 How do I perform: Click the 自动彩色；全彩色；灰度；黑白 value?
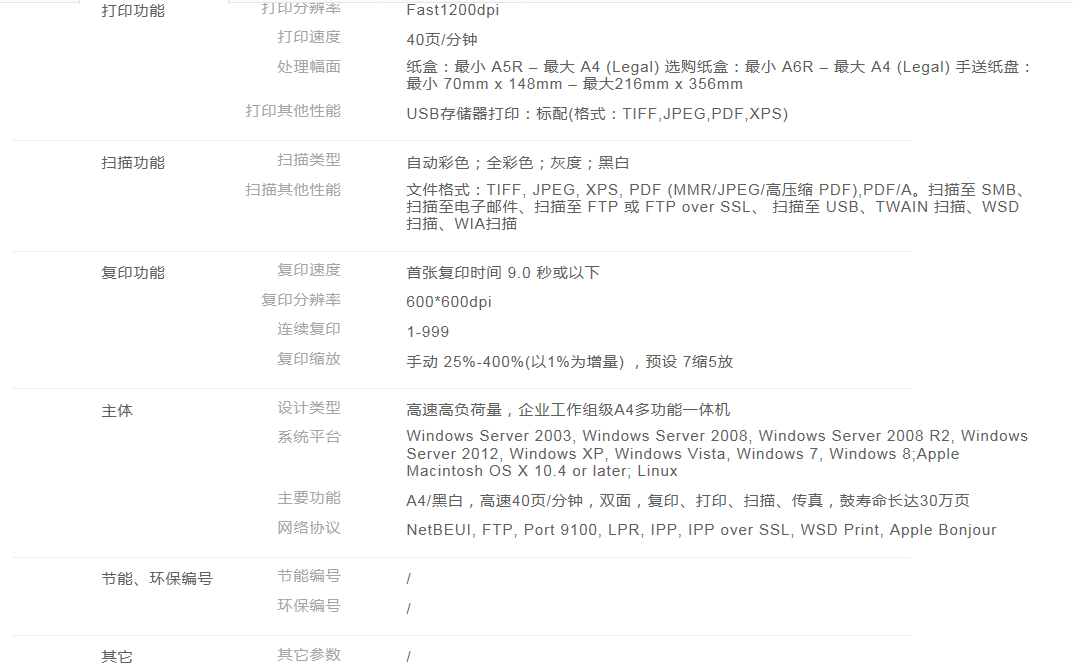[517, 163]
